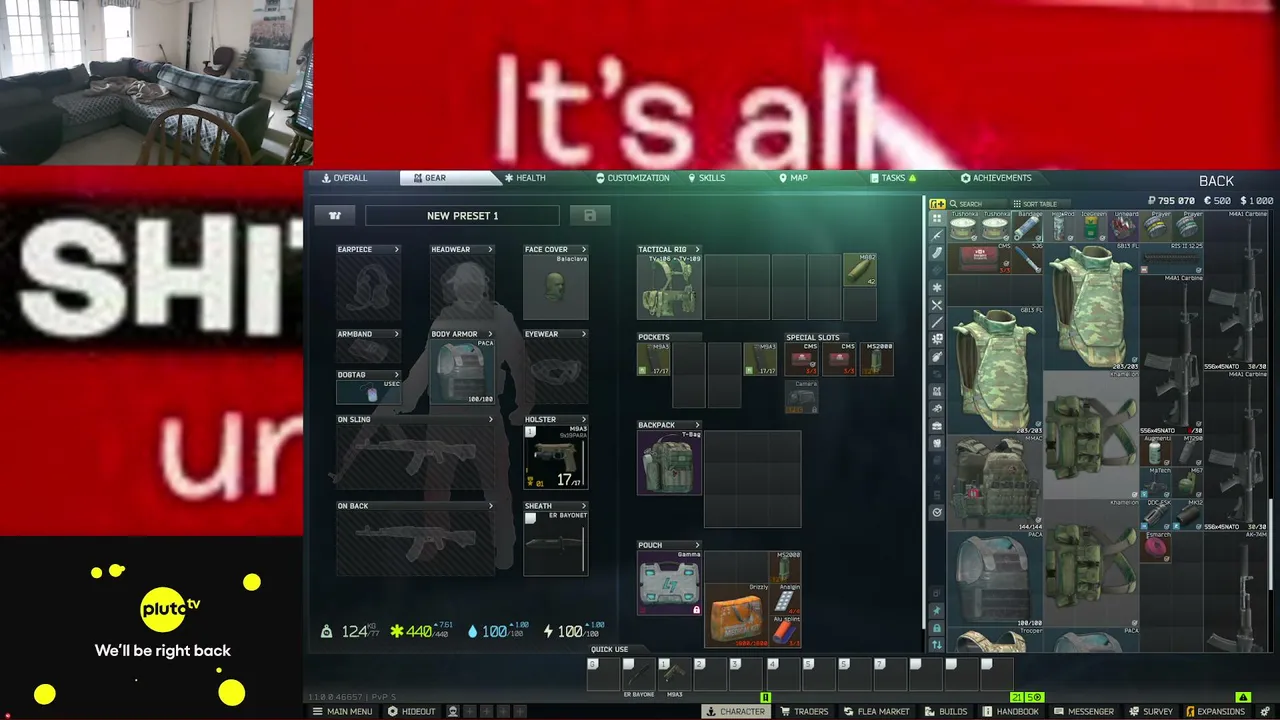Open the Survey screen
1280x720 pixels.
[x=1151, y=712]
